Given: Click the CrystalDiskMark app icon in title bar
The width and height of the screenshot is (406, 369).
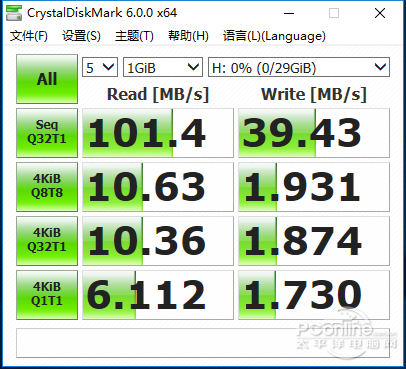Looking at the screenshot, I should point(14,13).
